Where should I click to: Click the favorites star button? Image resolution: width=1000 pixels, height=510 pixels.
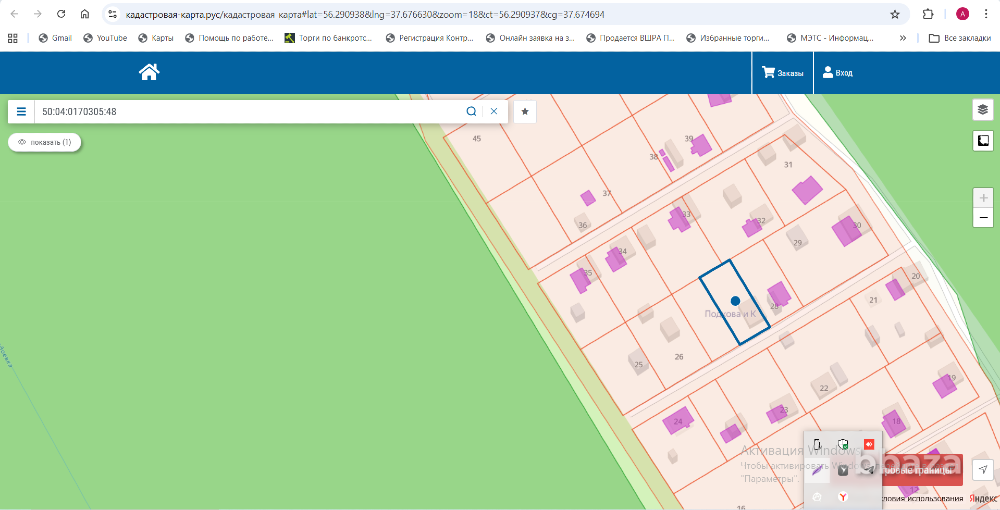525,112
